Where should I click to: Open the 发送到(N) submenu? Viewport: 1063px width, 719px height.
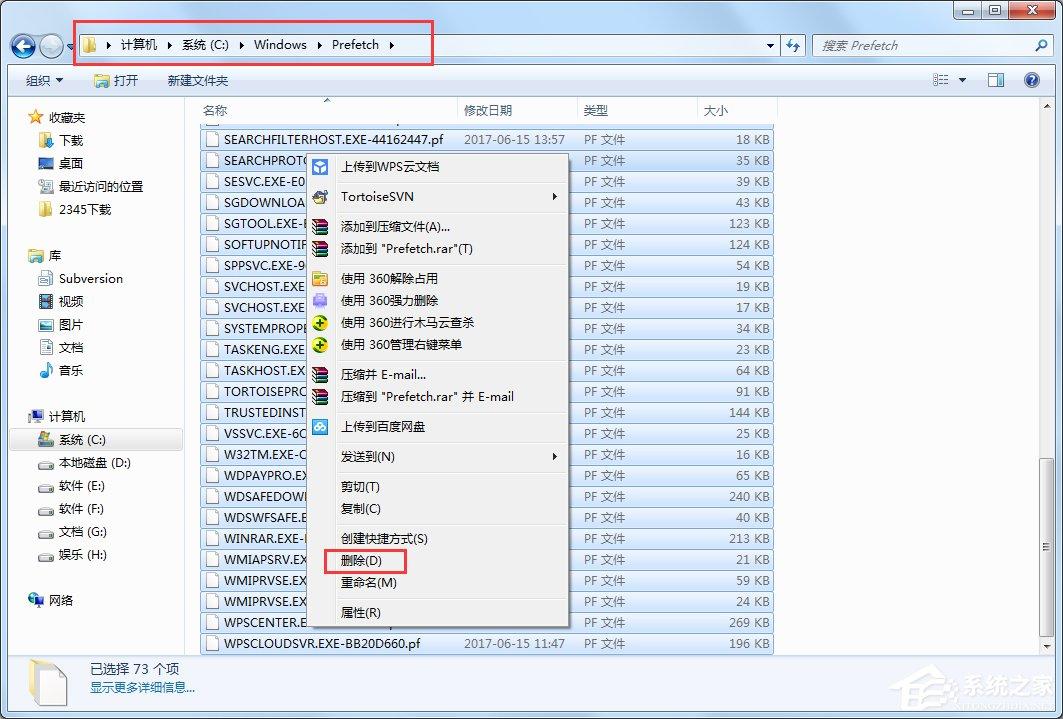[439, 457]
